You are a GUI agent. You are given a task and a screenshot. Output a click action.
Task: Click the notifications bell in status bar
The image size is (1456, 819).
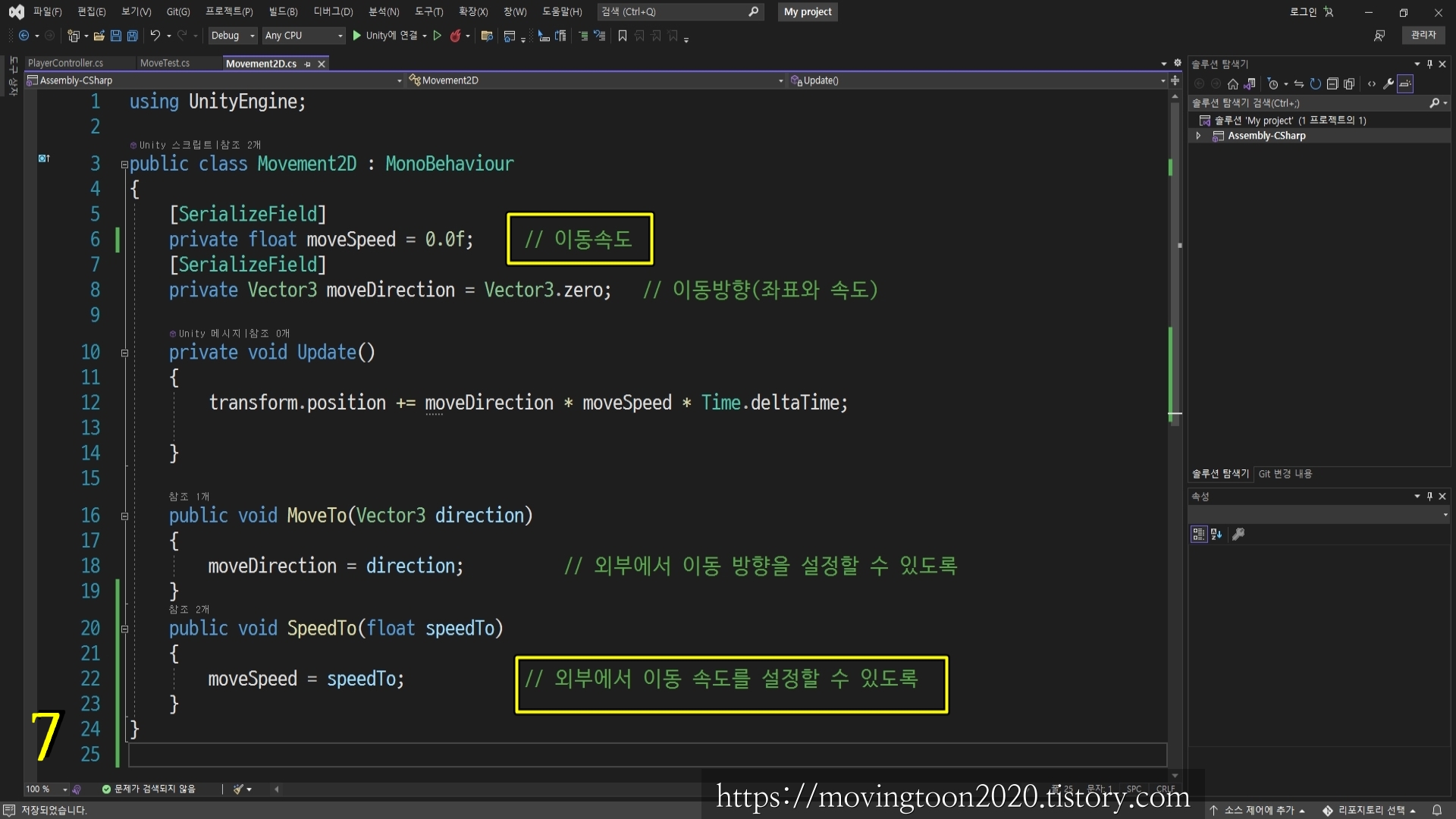1436,810
